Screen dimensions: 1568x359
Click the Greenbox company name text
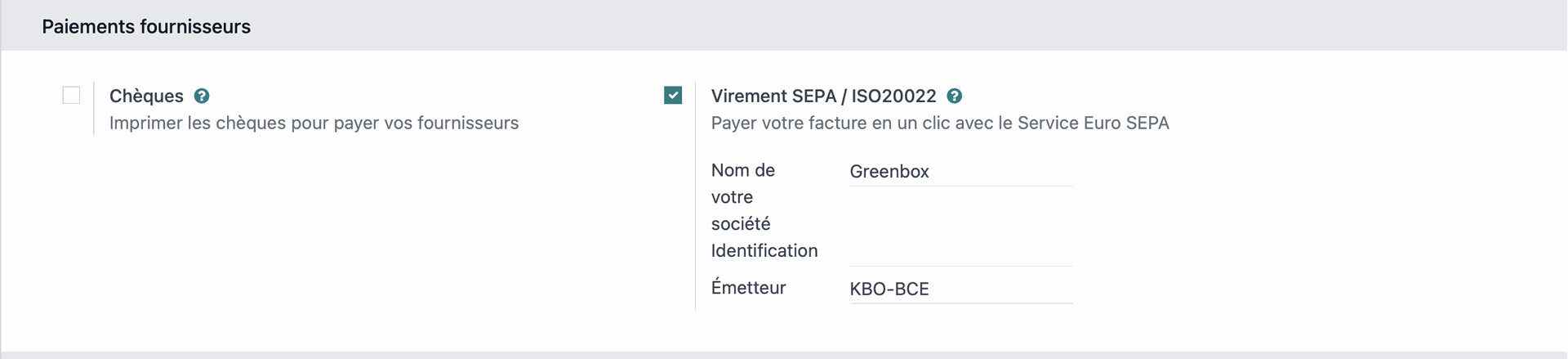(x=889, y=172)
